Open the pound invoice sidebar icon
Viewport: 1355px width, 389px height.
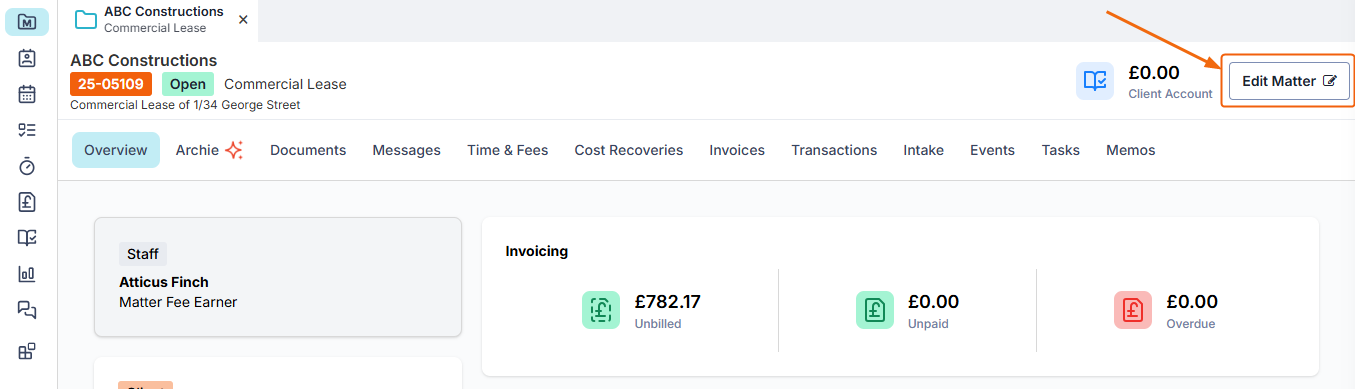coord(27,202)
